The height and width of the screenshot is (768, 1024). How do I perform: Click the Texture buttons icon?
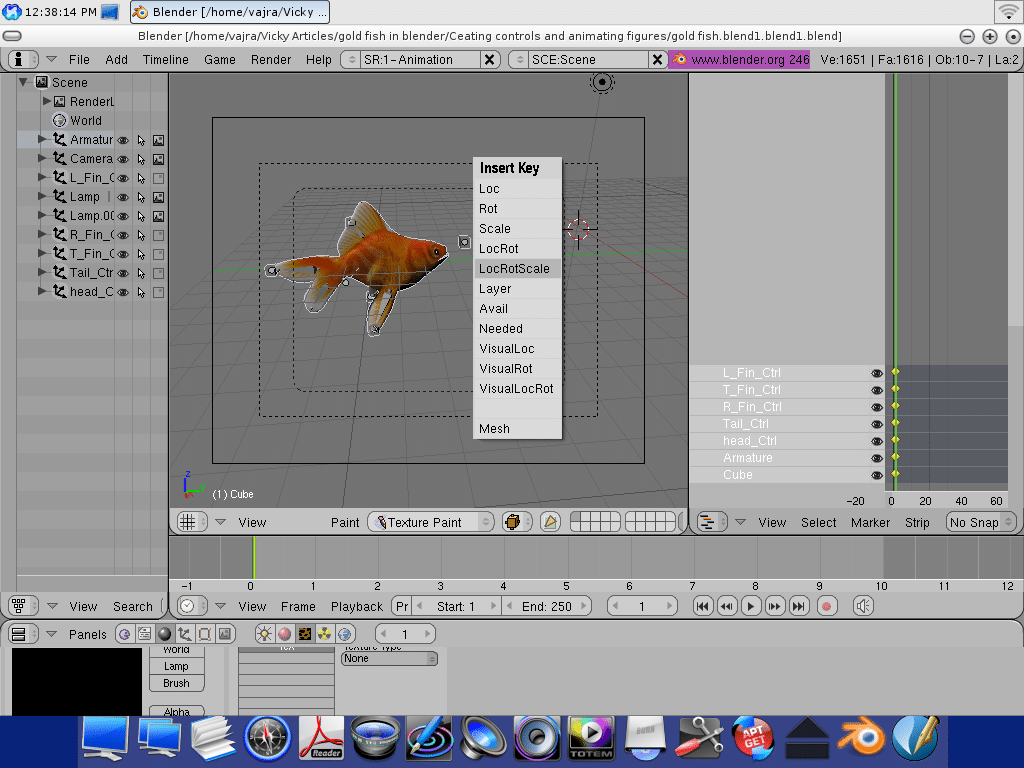(x=304, y=634)
